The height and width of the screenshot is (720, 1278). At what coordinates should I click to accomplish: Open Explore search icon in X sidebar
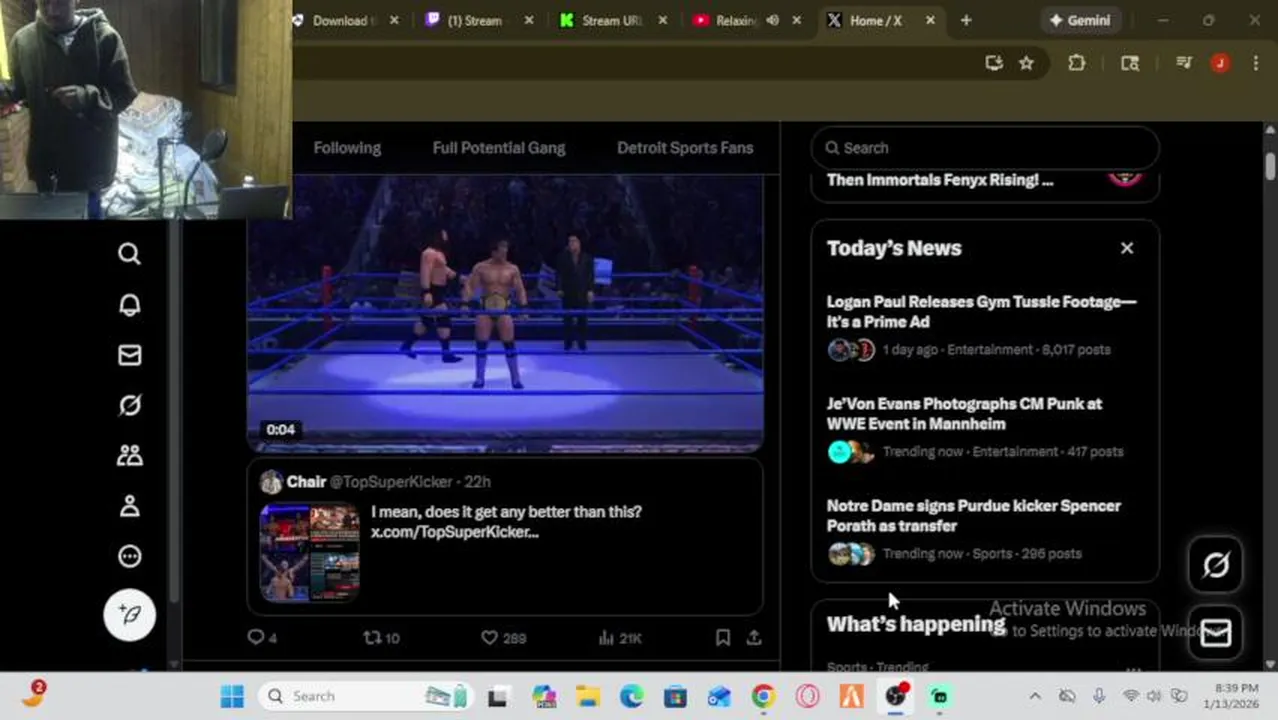(129, 254)
